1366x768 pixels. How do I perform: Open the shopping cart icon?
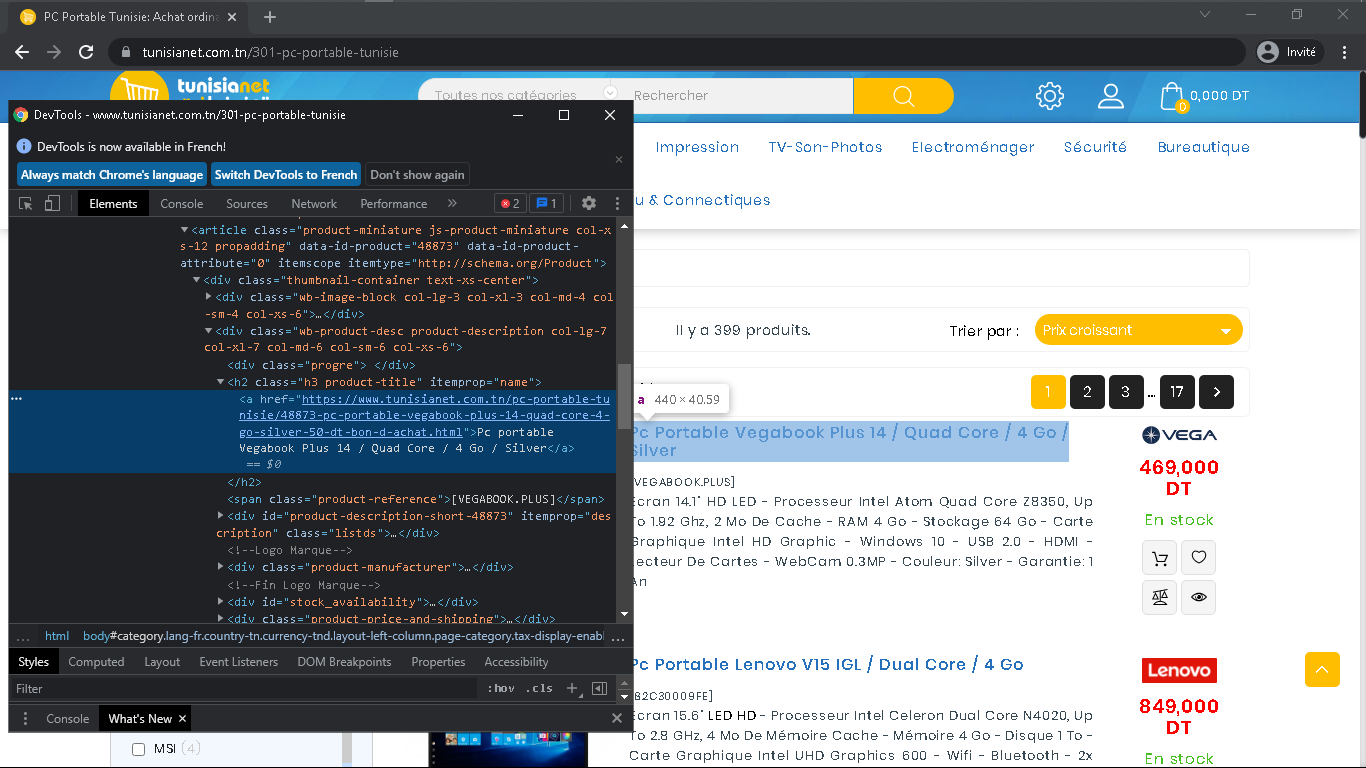point(1171,96)
